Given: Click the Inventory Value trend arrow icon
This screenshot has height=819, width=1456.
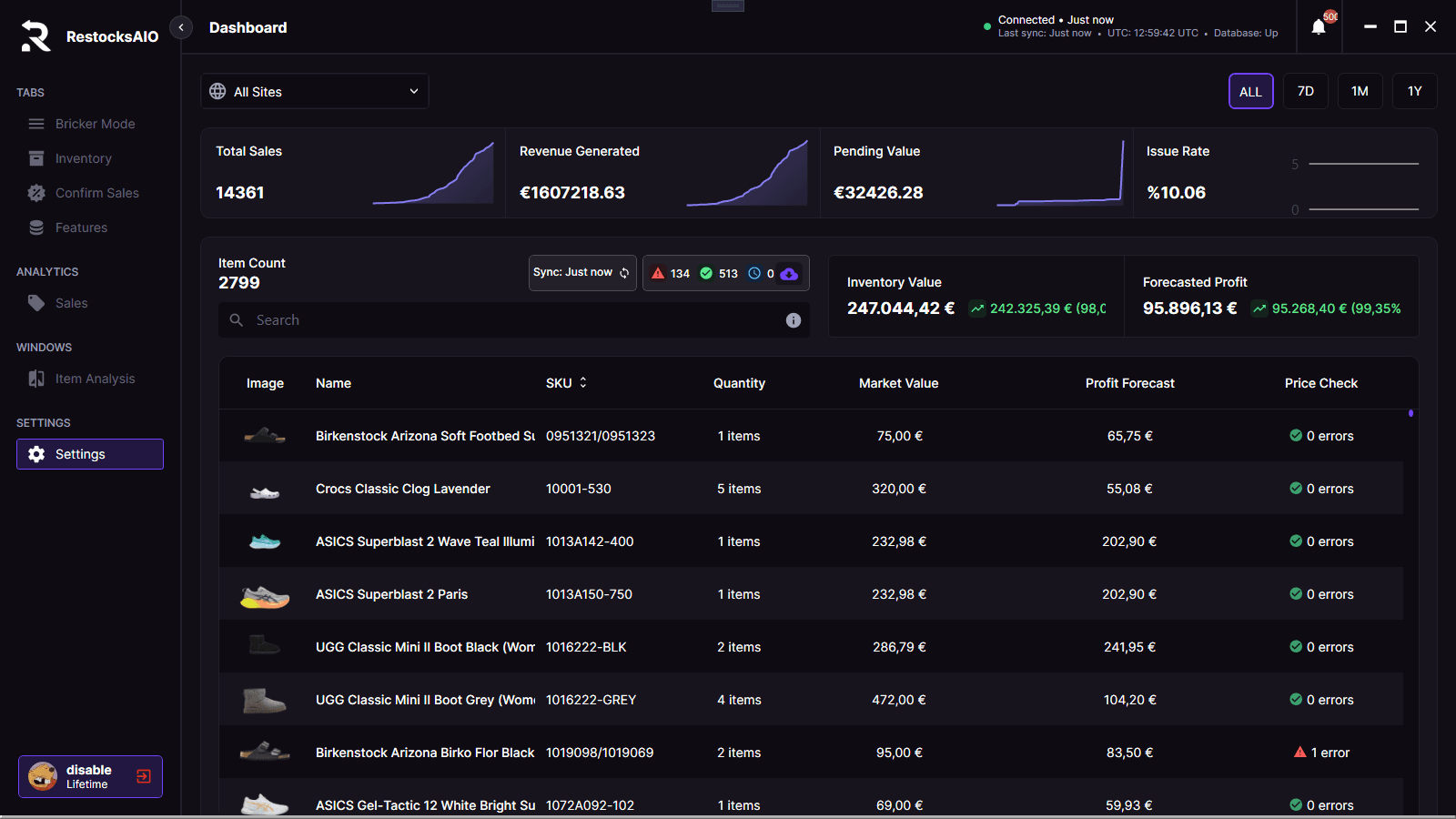Looking at the screenshot, I should coord(977,308).
